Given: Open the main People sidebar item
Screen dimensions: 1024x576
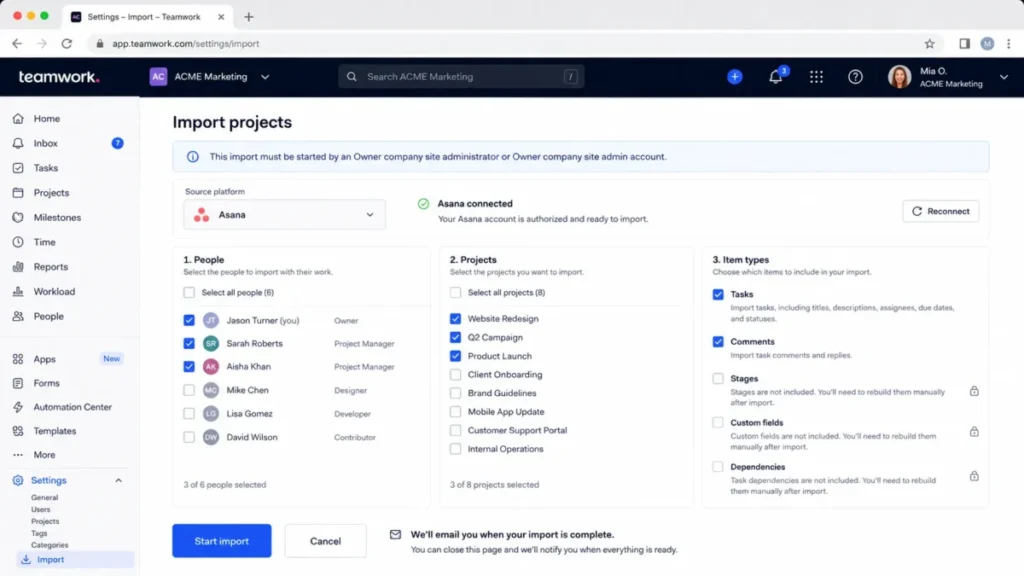Looking at the screenshot, I should tap(48, 316).
